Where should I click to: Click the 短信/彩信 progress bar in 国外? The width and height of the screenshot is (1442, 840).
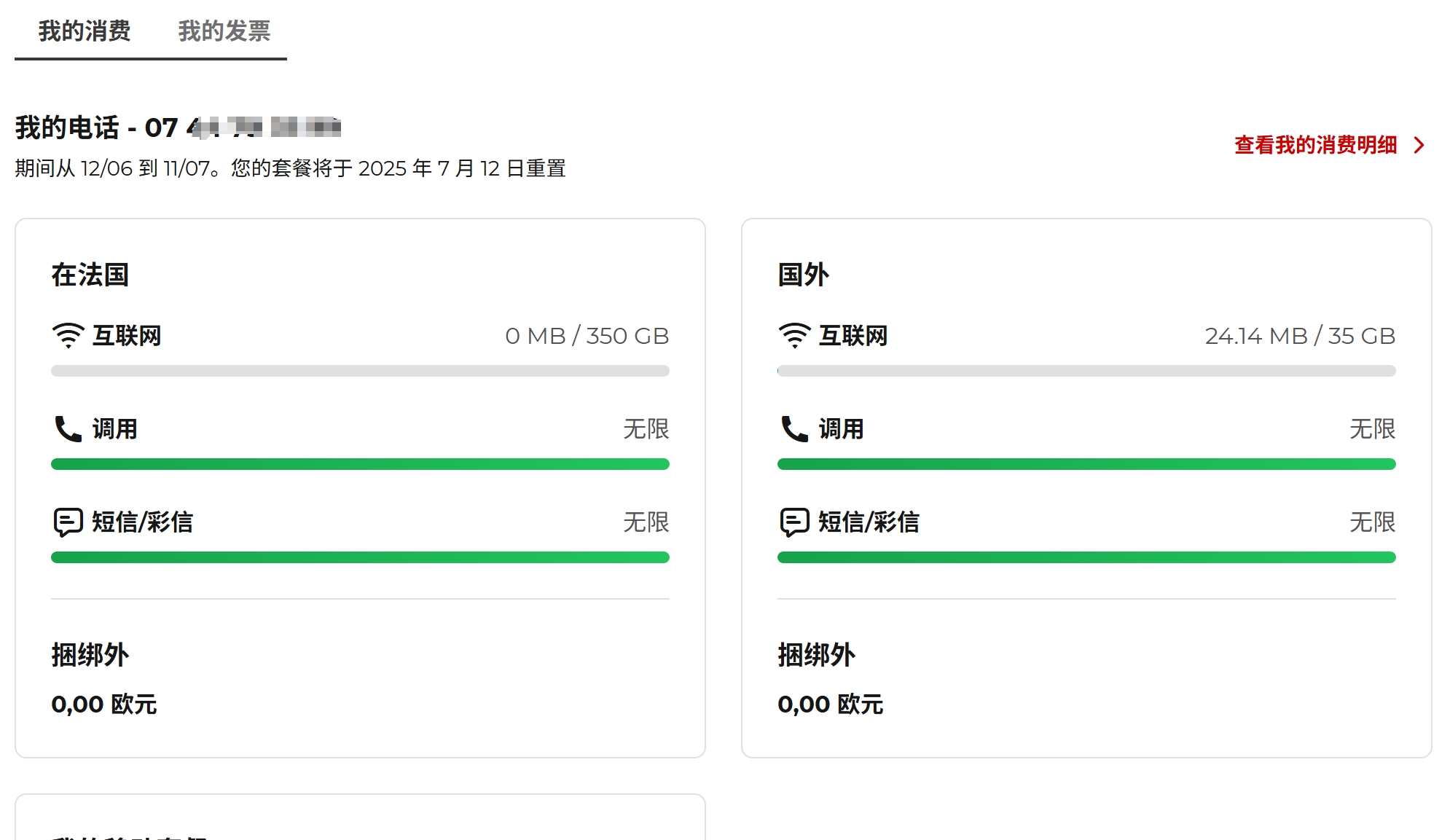(x=1086, y=557)
